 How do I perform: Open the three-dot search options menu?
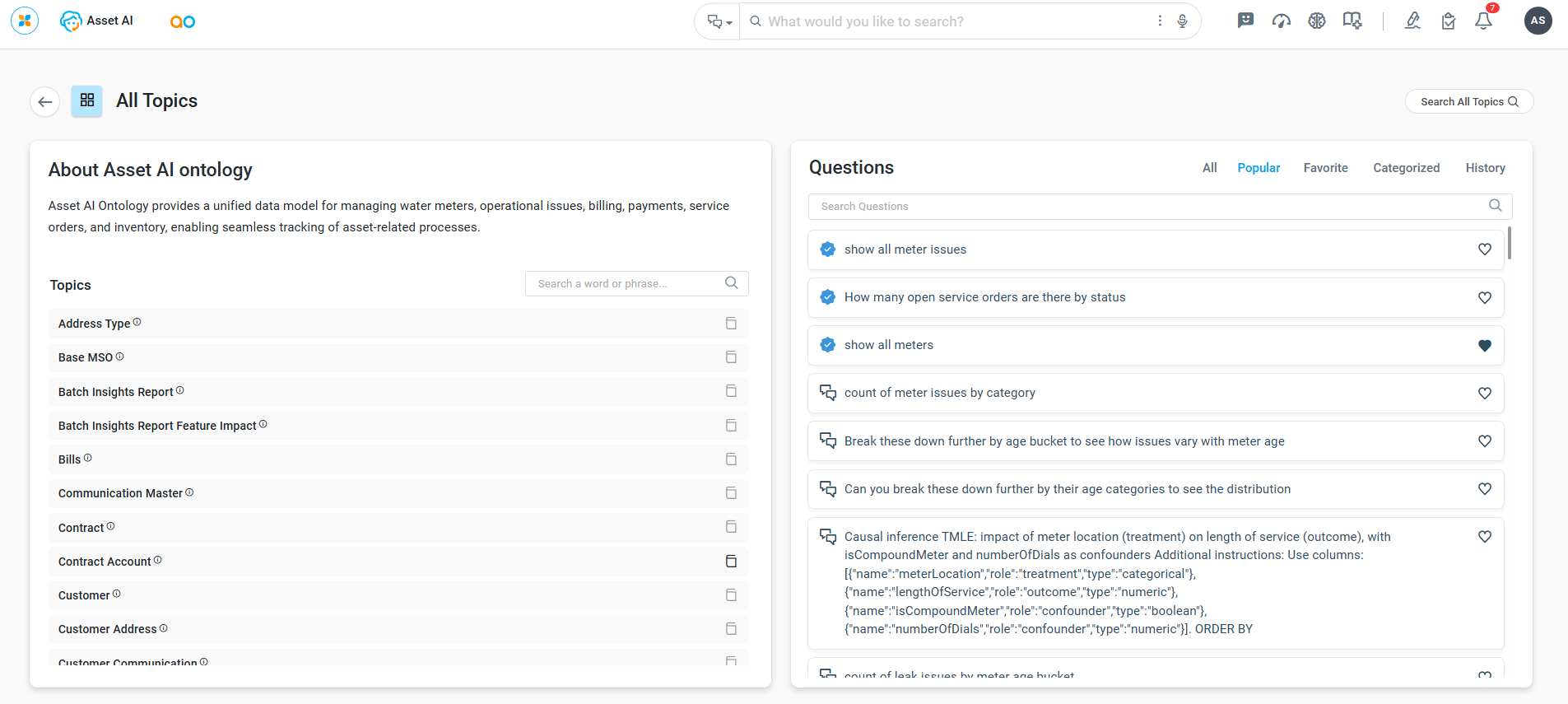(x=1160, y=21)
